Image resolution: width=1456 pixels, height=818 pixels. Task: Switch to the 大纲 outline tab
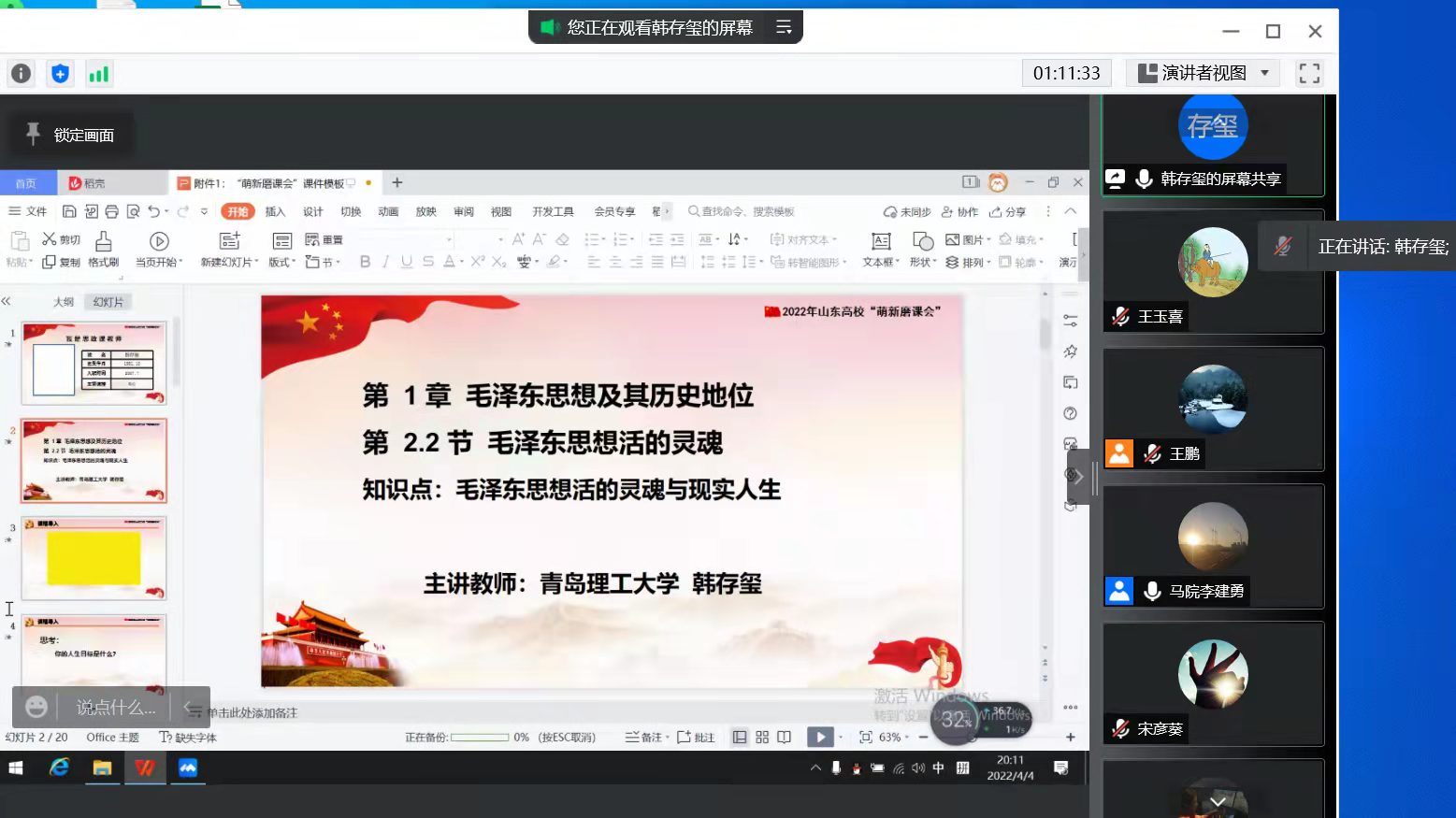pos(64,302)
